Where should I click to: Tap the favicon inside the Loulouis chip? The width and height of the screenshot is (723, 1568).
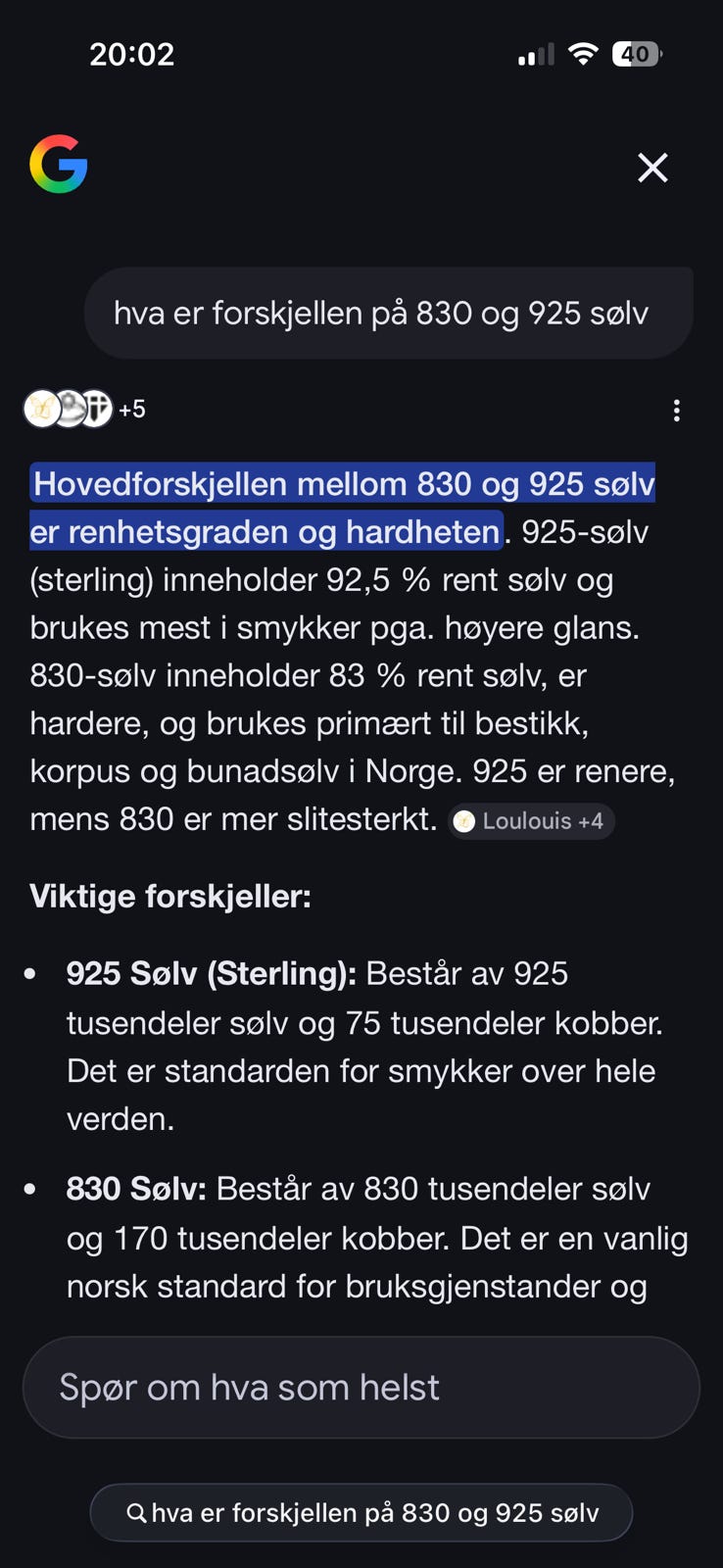click(x=464, y=821)
